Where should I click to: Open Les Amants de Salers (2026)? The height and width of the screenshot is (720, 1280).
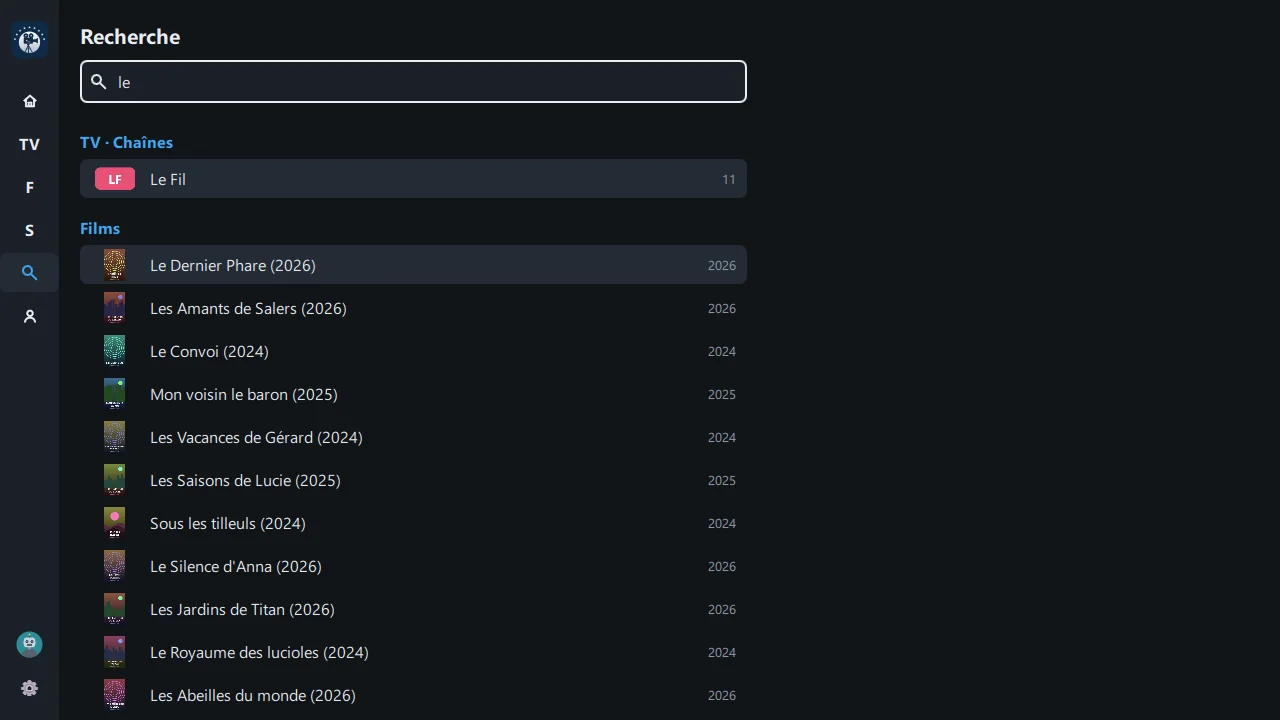pyautogui.click(x=413, y=308)
